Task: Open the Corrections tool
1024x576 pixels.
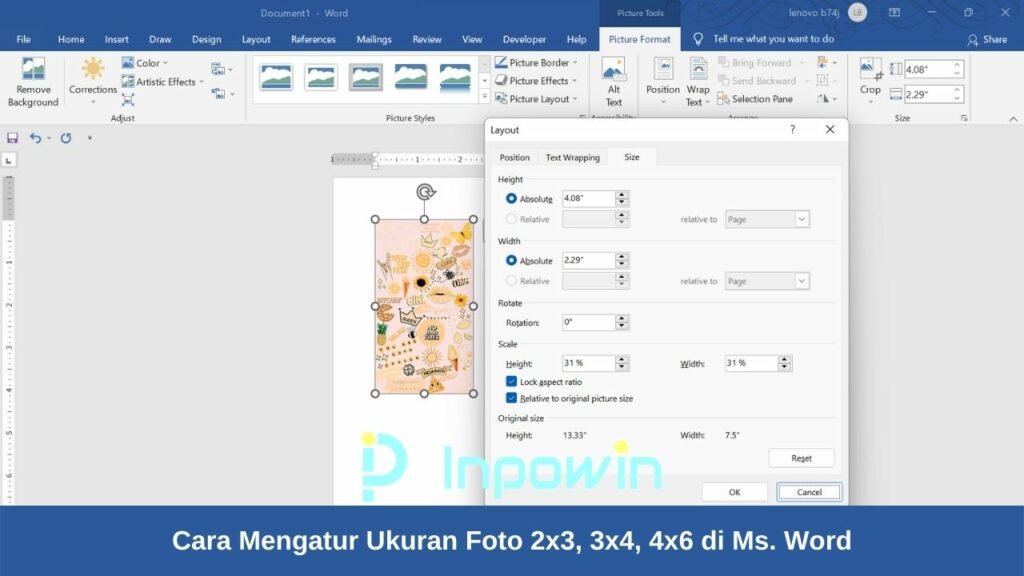Action: 93,82
